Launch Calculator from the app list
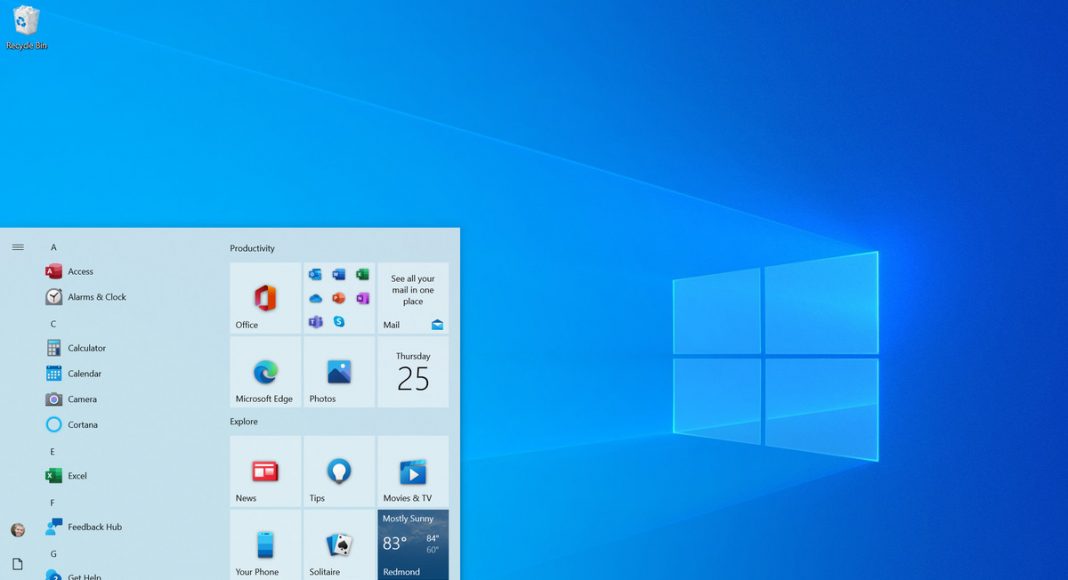Screen dimensions: 1068x580 (x=76, y=348)
